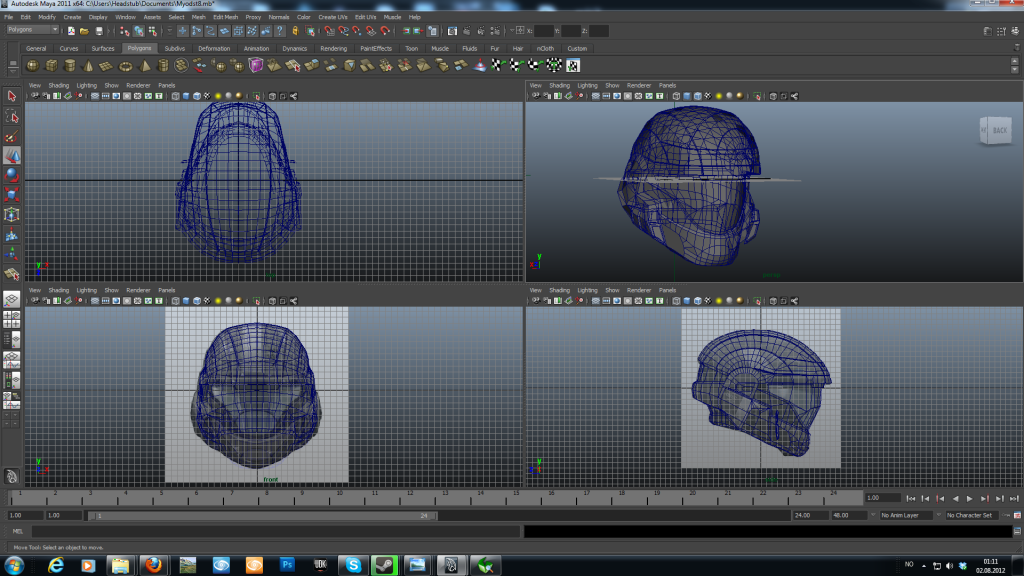Viewport: 1024px width, 576px height.
Task: Click the range slider bar handle
Action: coord(263,516)
